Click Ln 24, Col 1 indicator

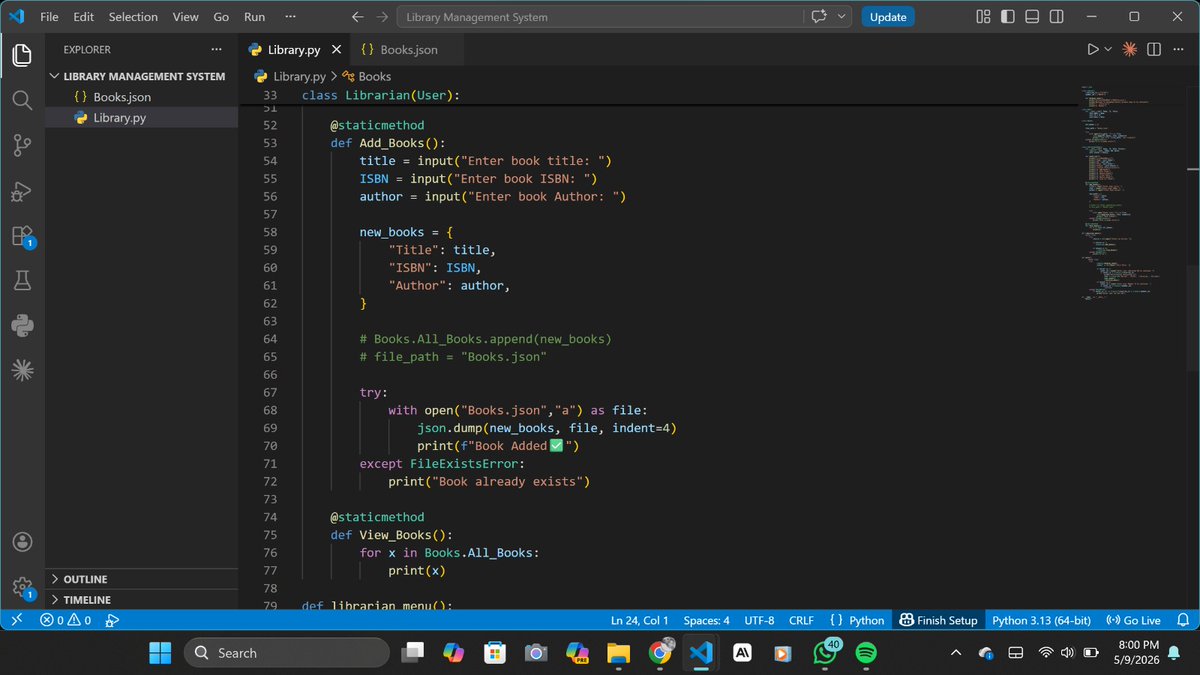pyautogui.click(x=639, y=620)
